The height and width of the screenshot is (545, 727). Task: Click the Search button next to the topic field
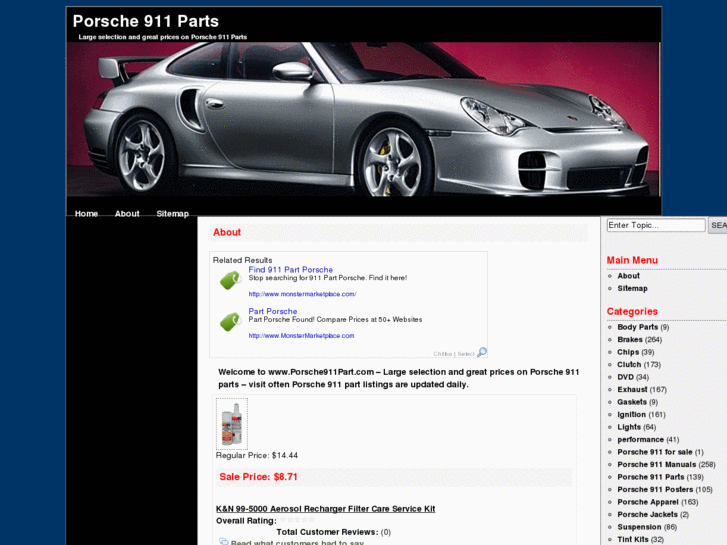(717, 225)
